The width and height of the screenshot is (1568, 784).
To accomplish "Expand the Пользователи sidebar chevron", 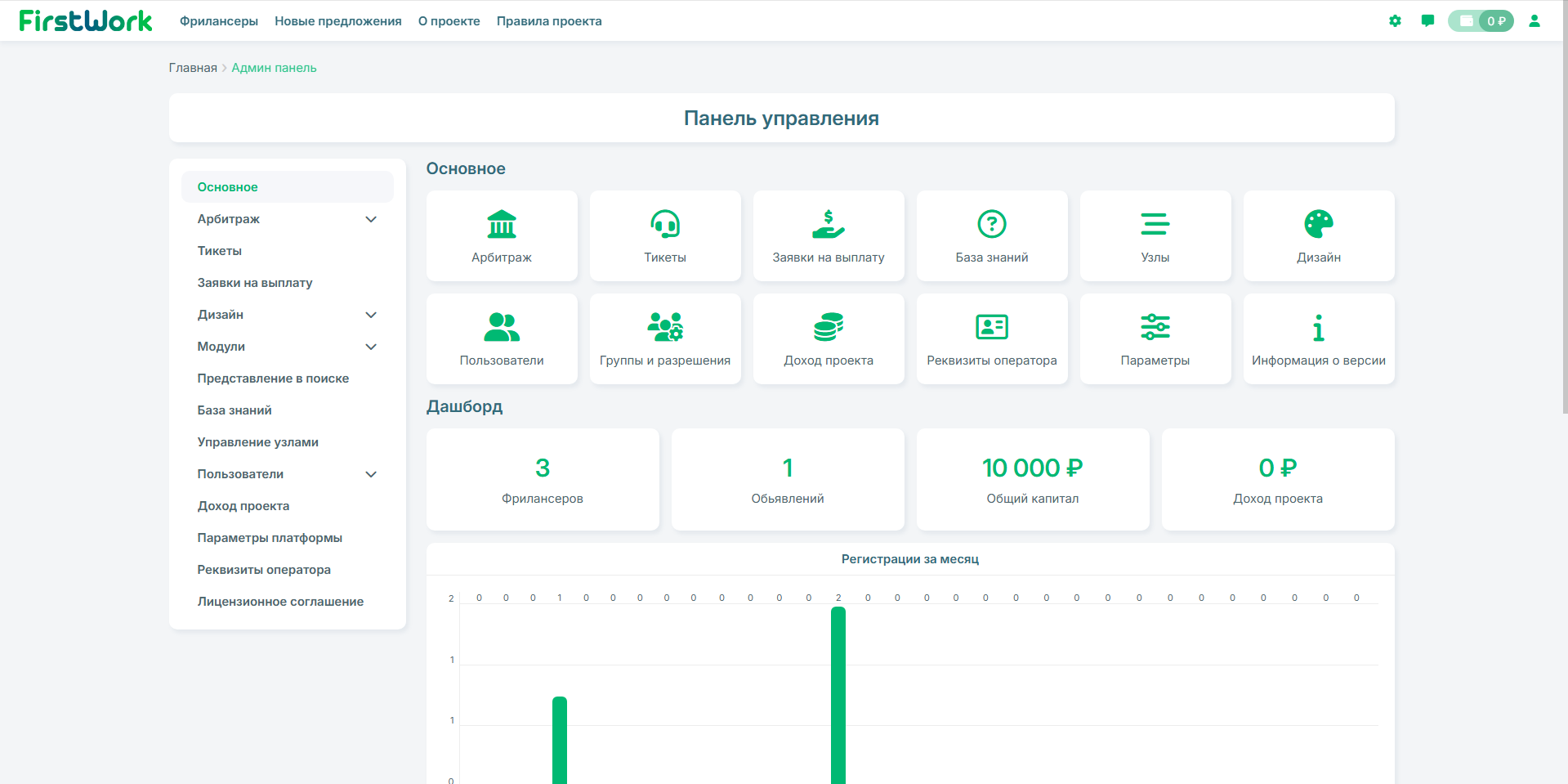I will click(371, 474).
